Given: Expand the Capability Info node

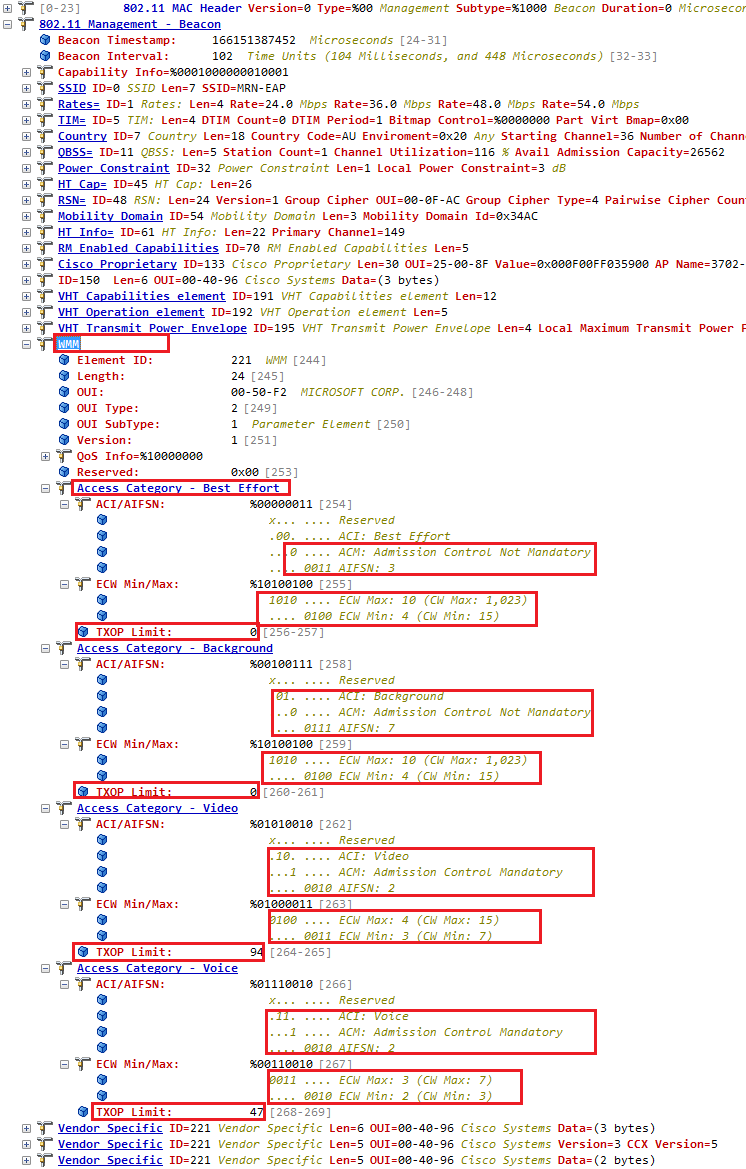Looking at the screenshot, I should [x=27, y=72].
